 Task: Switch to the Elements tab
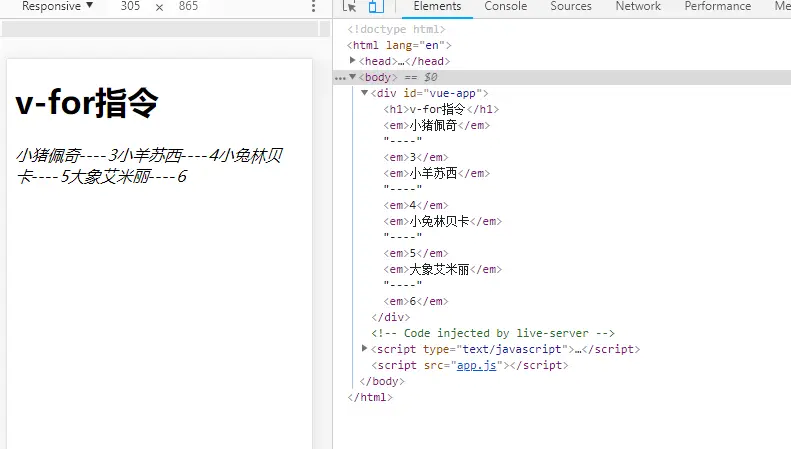(x=437, y=7)
